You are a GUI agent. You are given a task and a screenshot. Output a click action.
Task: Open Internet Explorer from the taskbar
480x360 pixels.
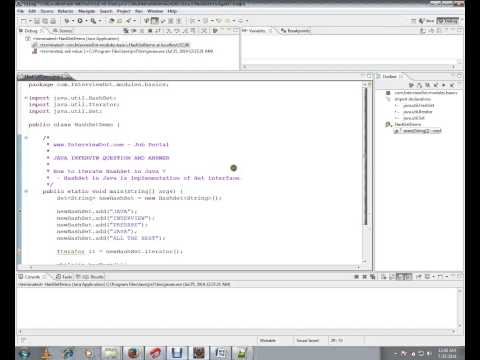tap(69, 353)
